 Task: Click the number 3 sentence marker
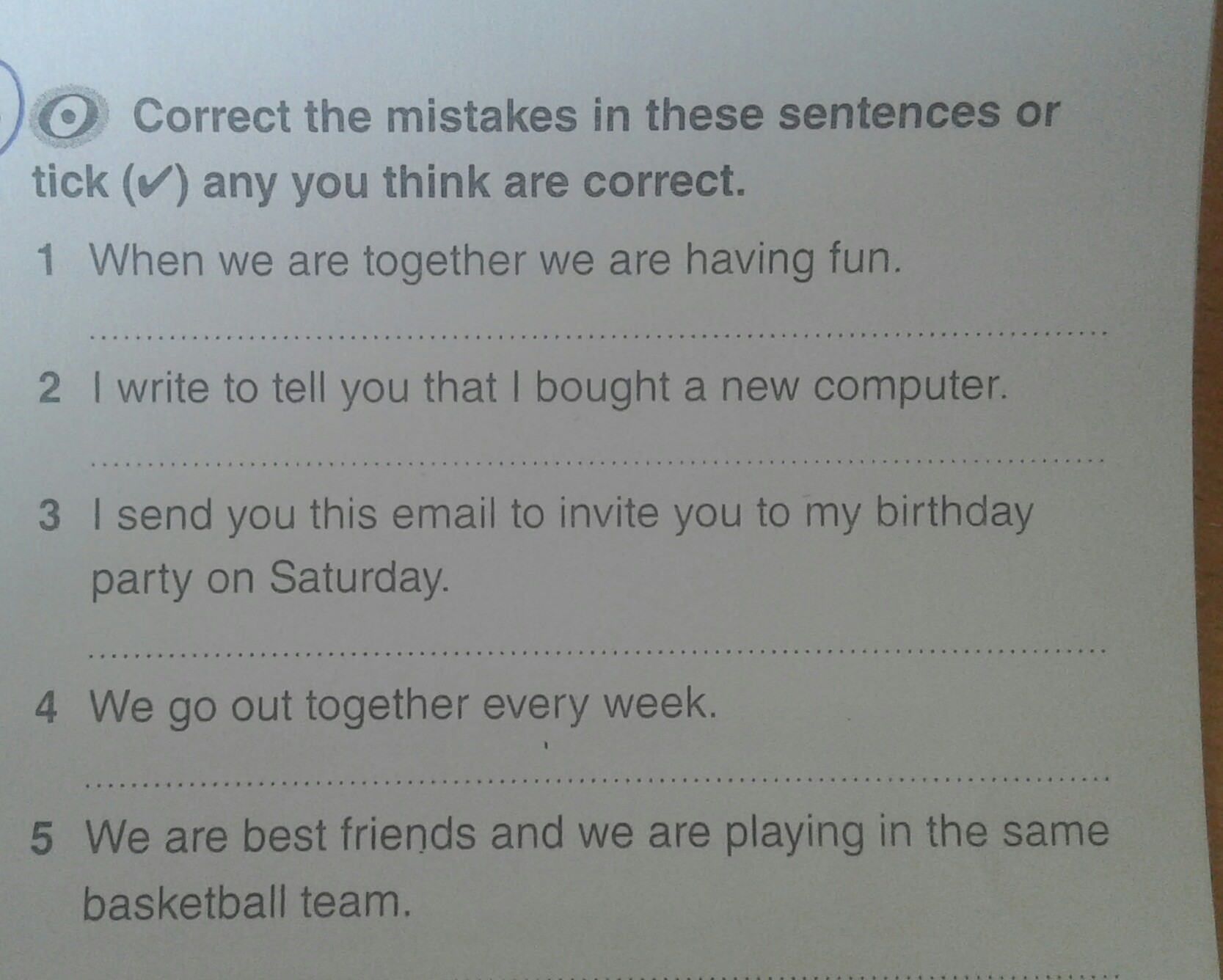tap(48, 515)
